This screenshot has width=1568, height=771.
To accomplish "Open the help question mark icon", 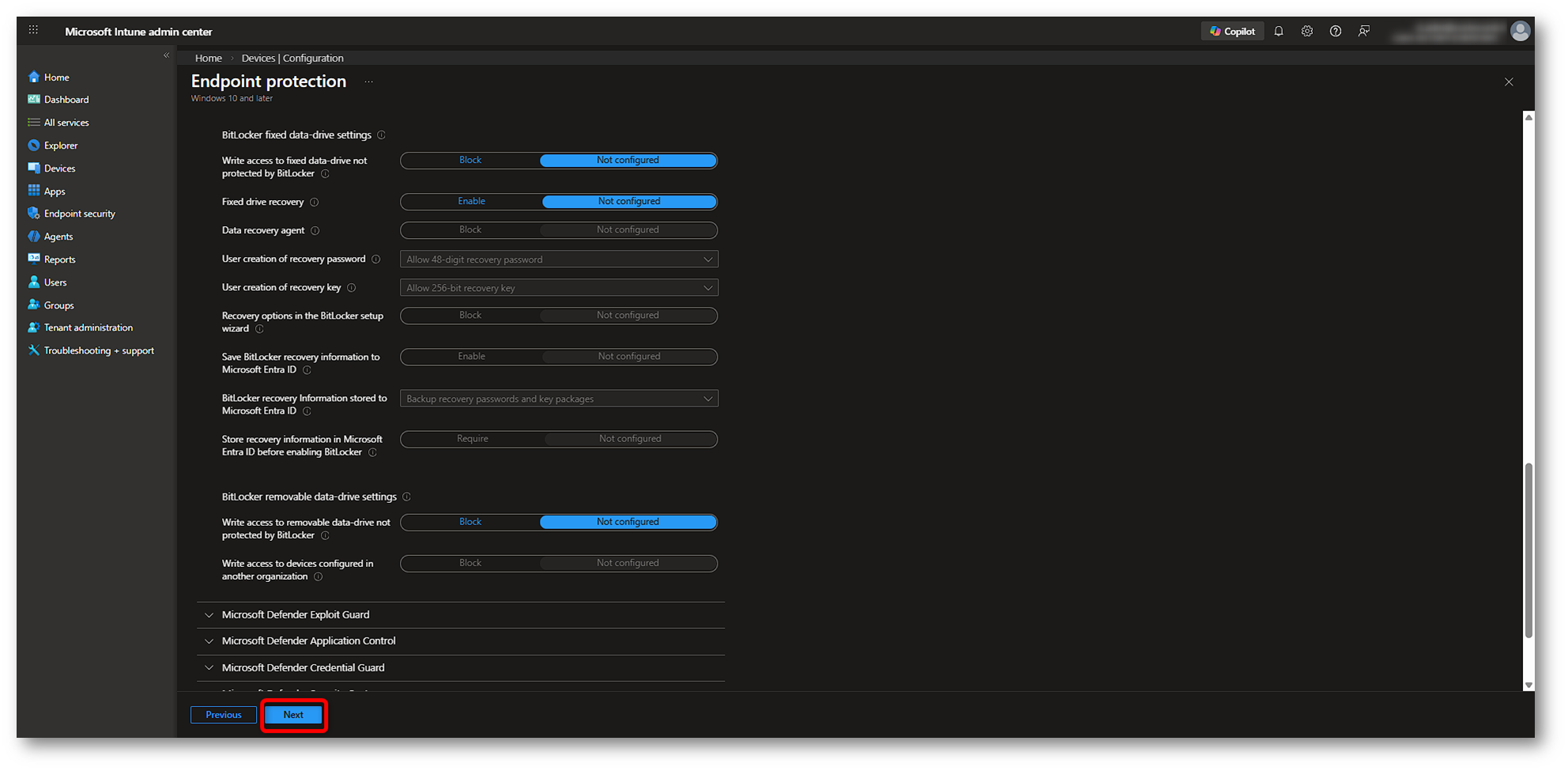I will (x=1336, y=32).
